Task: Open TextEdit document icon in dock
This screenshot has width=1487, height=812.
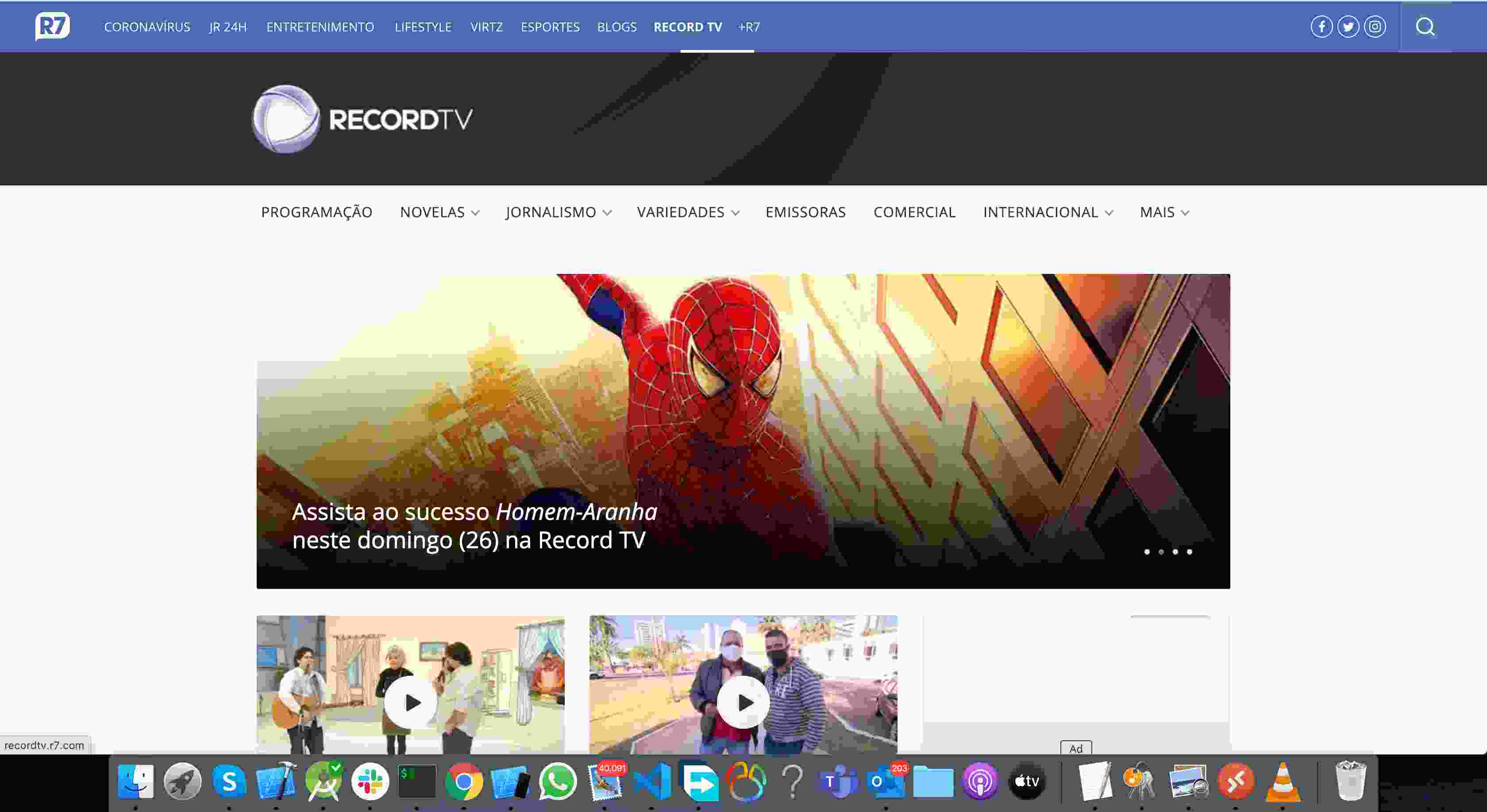Action: point(1094,782)
